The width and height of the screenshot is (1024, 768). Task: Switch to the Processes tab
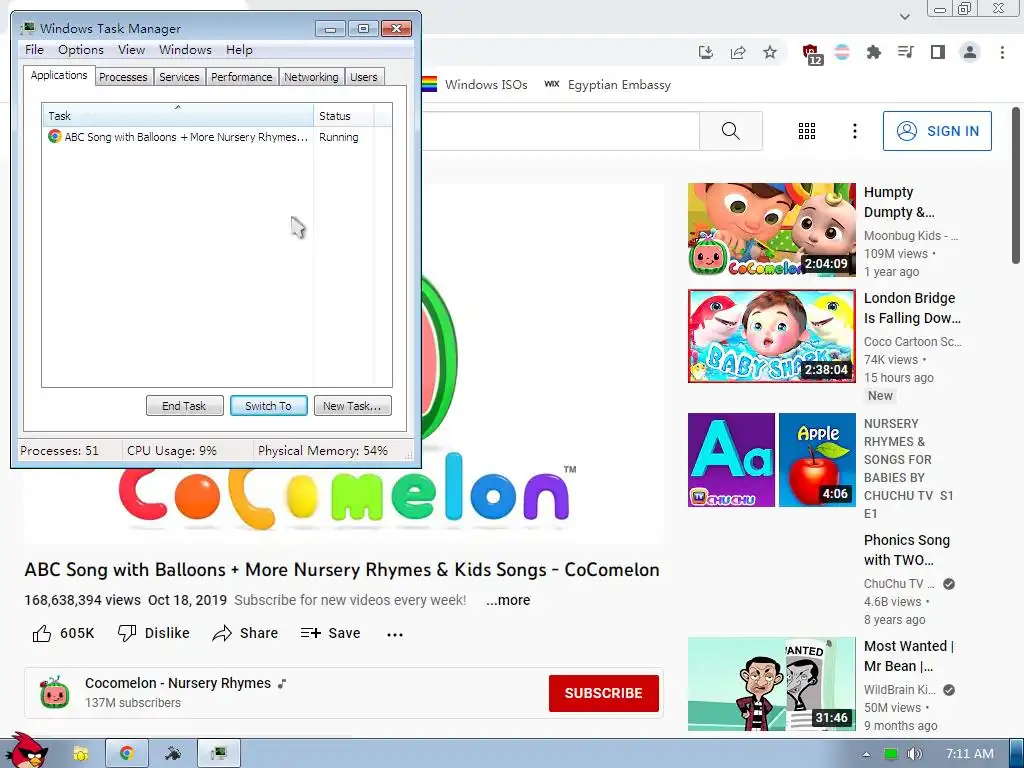pos(123,77)
